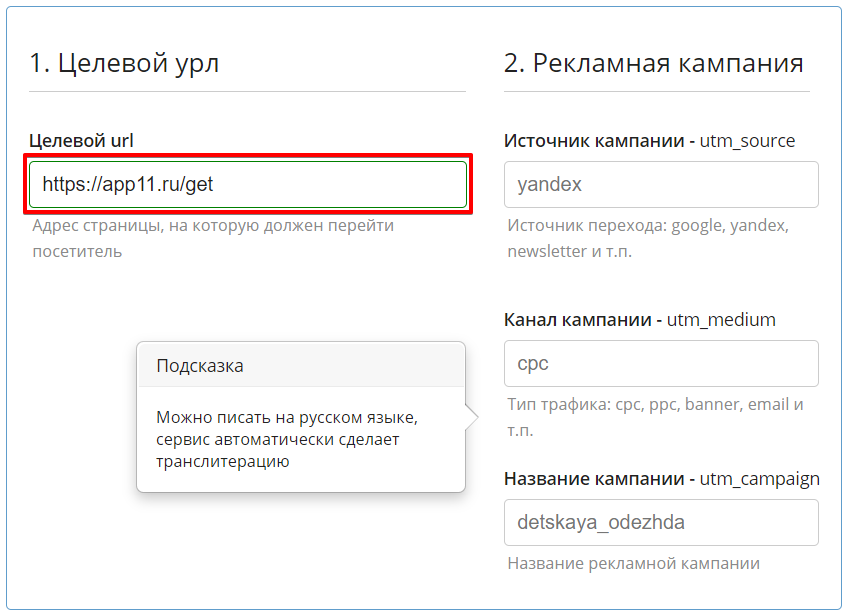Click the "1. Целевой урл" section heading

coord(124,63)
